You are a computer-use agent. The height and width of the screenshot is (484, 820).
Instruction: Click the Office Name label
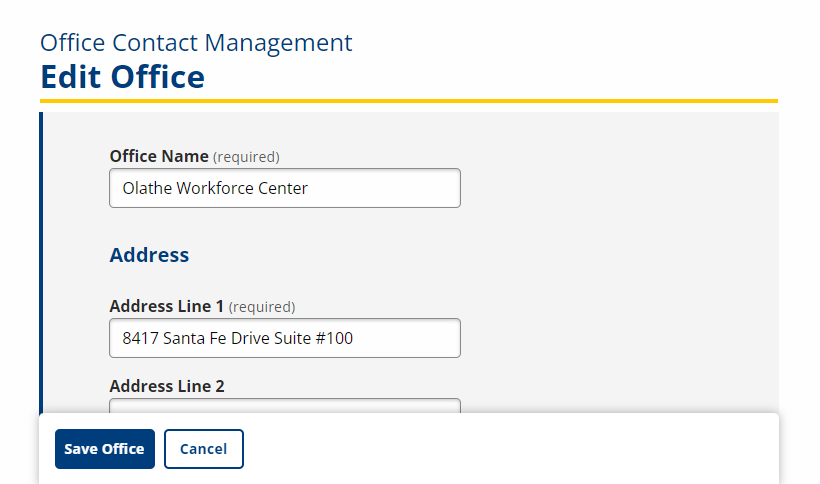tap(159, 156)
